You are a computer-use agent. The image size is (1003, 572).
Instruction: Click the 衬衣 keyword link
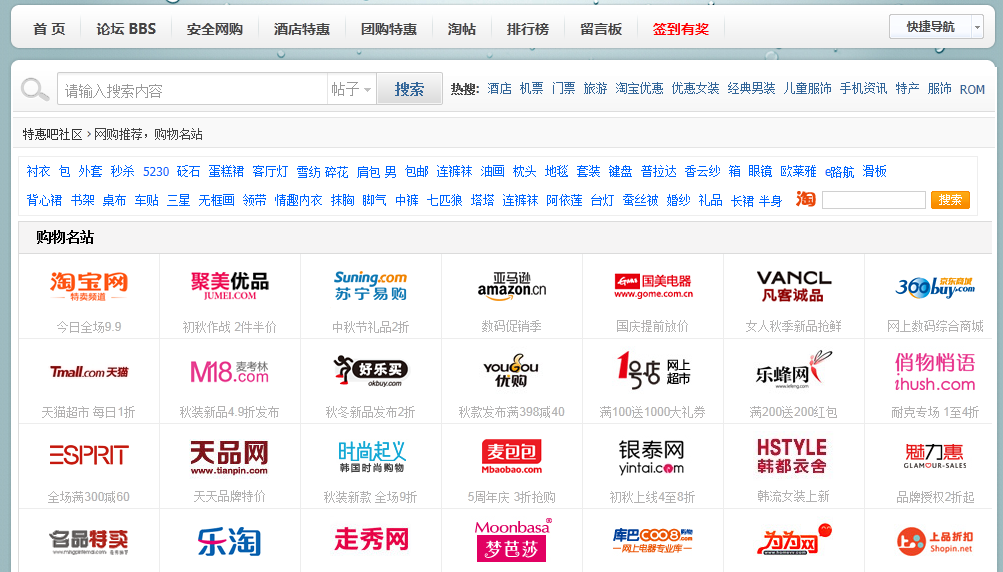tap(38, 171)
